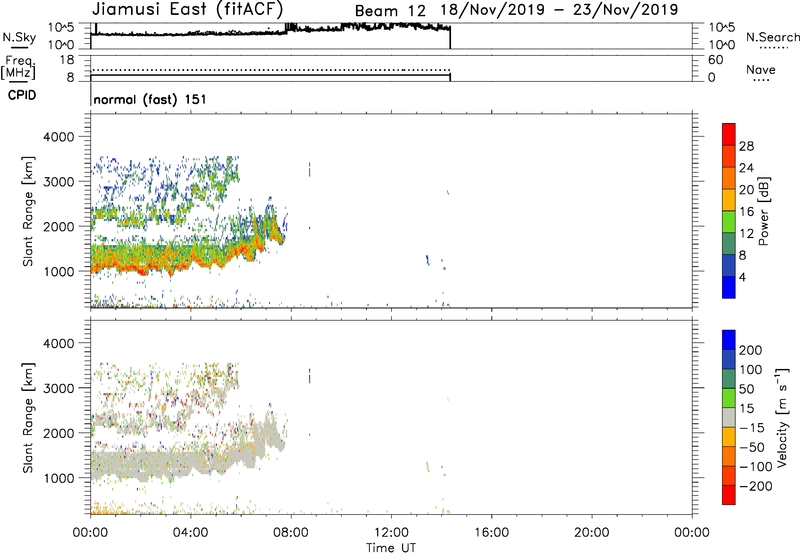Image resolution: width=800 pixels, height=554 pixels.
Task: Click the 'Nave' legend label
Action: (x=761, y=69)
